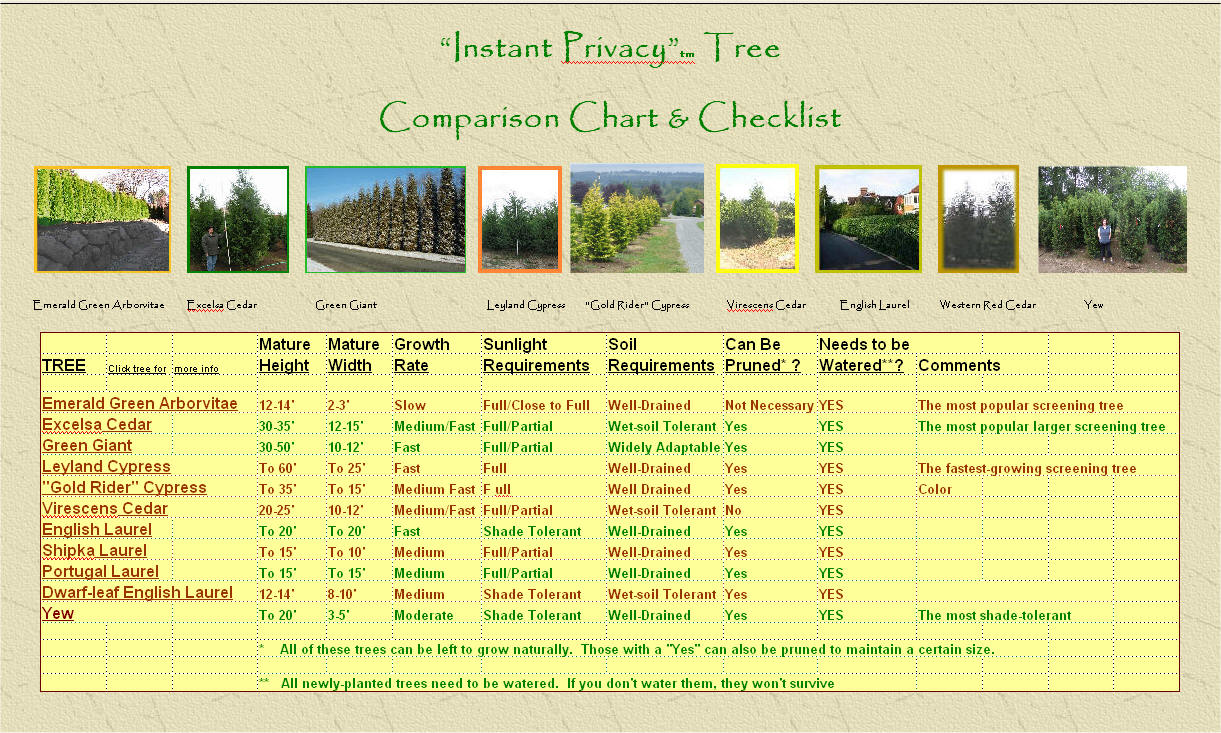Click the Leyland Cypress orange-framed photo

tap(520, 219)
